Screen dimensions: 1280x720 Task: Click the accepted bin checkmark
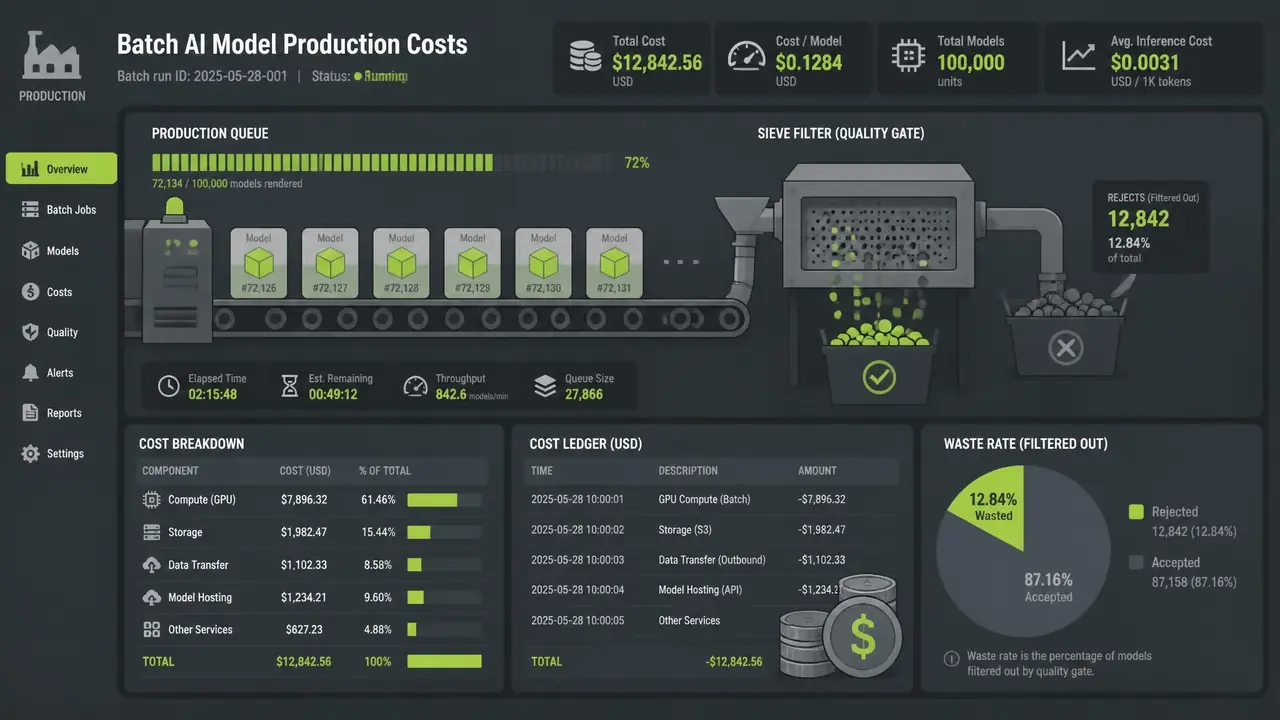tap(879, 376)
